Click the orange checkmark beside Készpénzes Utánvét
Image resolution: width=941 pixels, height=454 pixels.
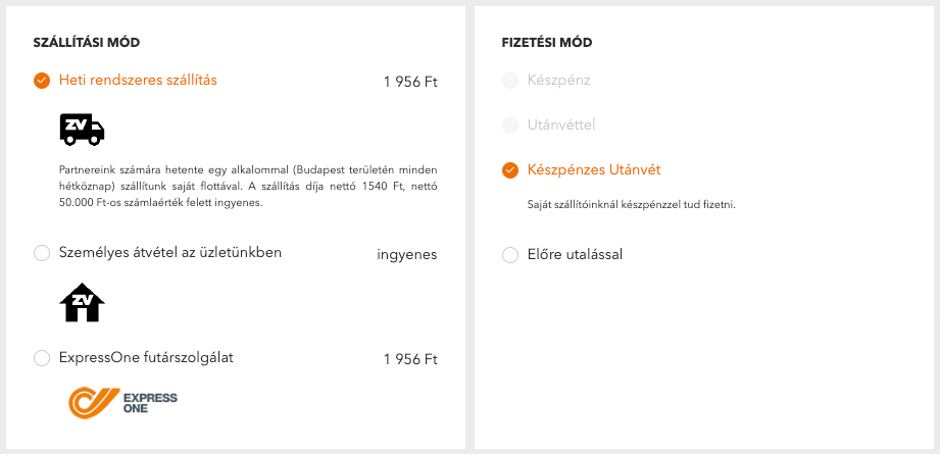pyautogui.click(x=510, y=170)
